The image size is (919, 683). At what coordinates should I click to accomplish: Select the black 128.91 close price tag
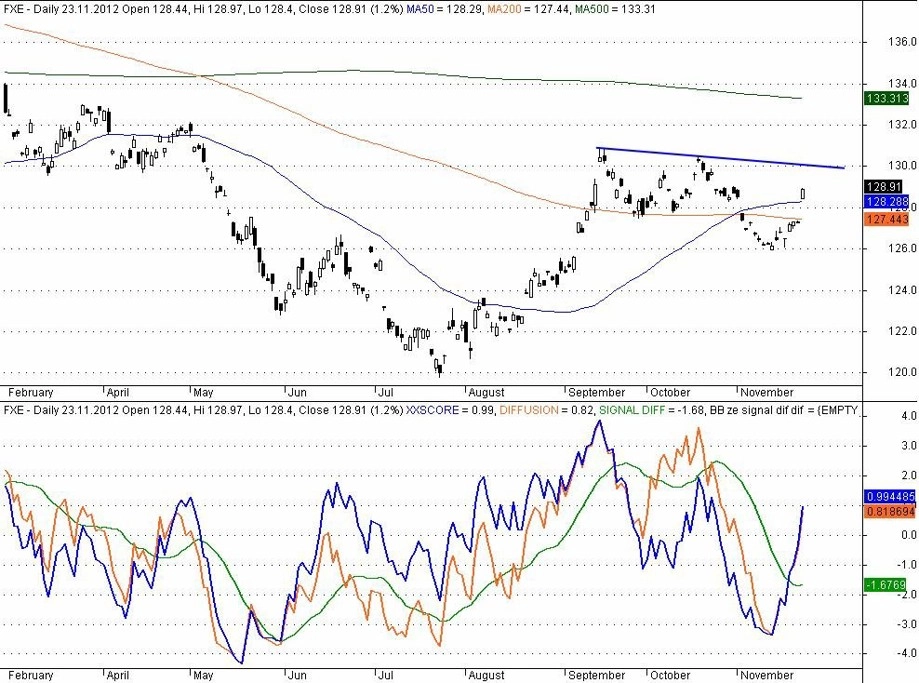[884, 187]
